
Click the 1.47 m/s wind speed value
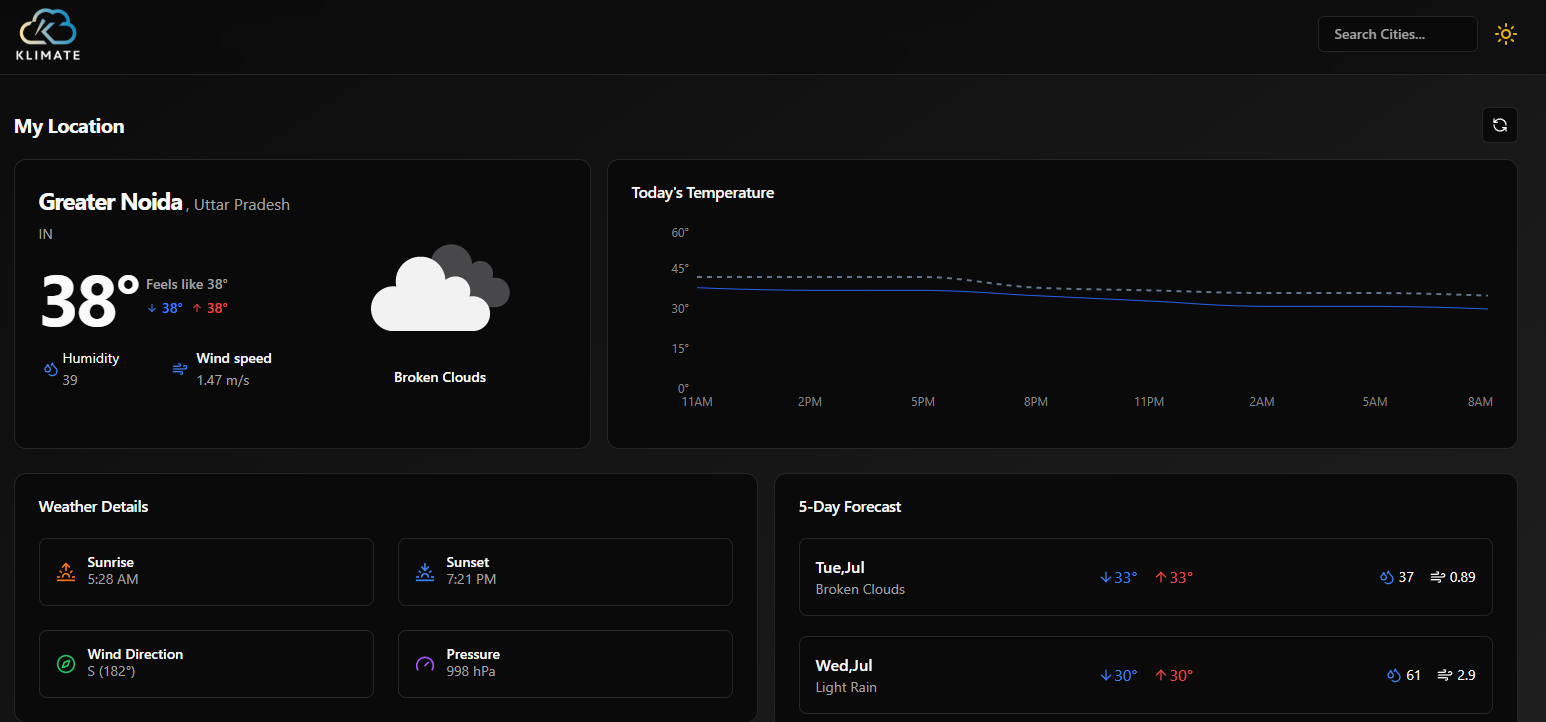[x=223, y=380]
